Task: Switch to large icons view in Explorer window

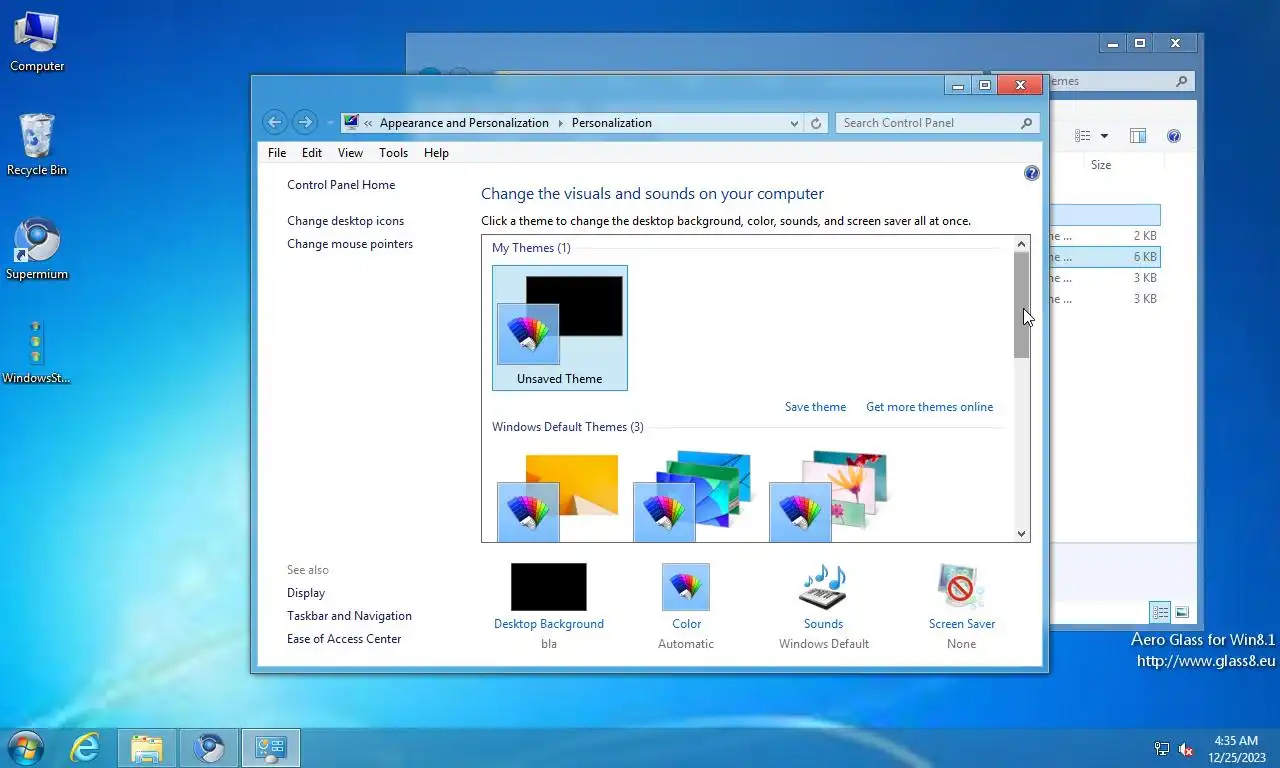Action: [1182, 612]
